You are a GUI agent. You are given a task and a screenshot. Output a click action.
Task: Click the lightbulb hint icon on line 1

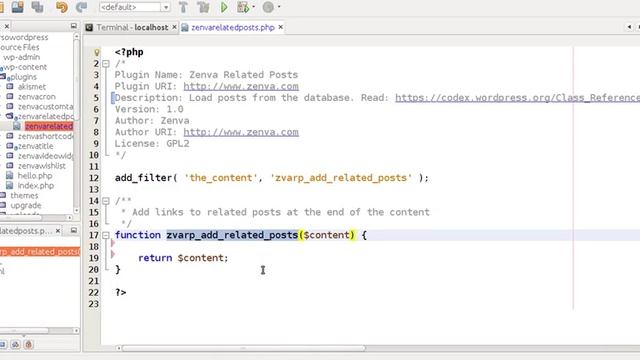pos(97,52)
